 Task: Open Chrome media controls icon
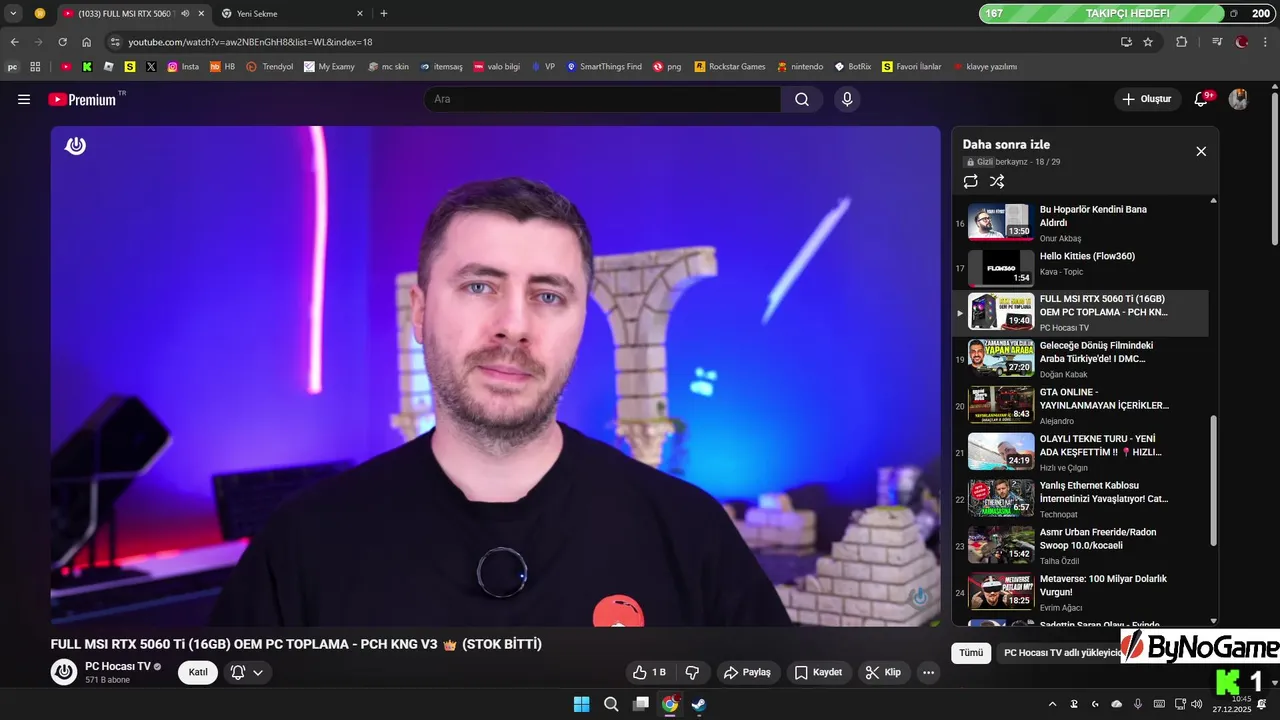coord(1217,42)
